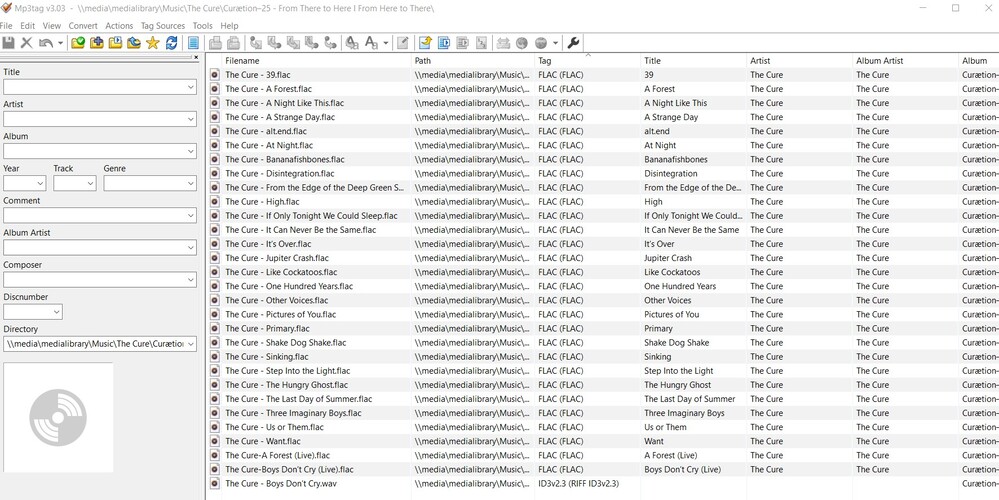The image size is (999, 500).
Task: Click the file icon for 39.flac
Action: click(x=215, y=75)
